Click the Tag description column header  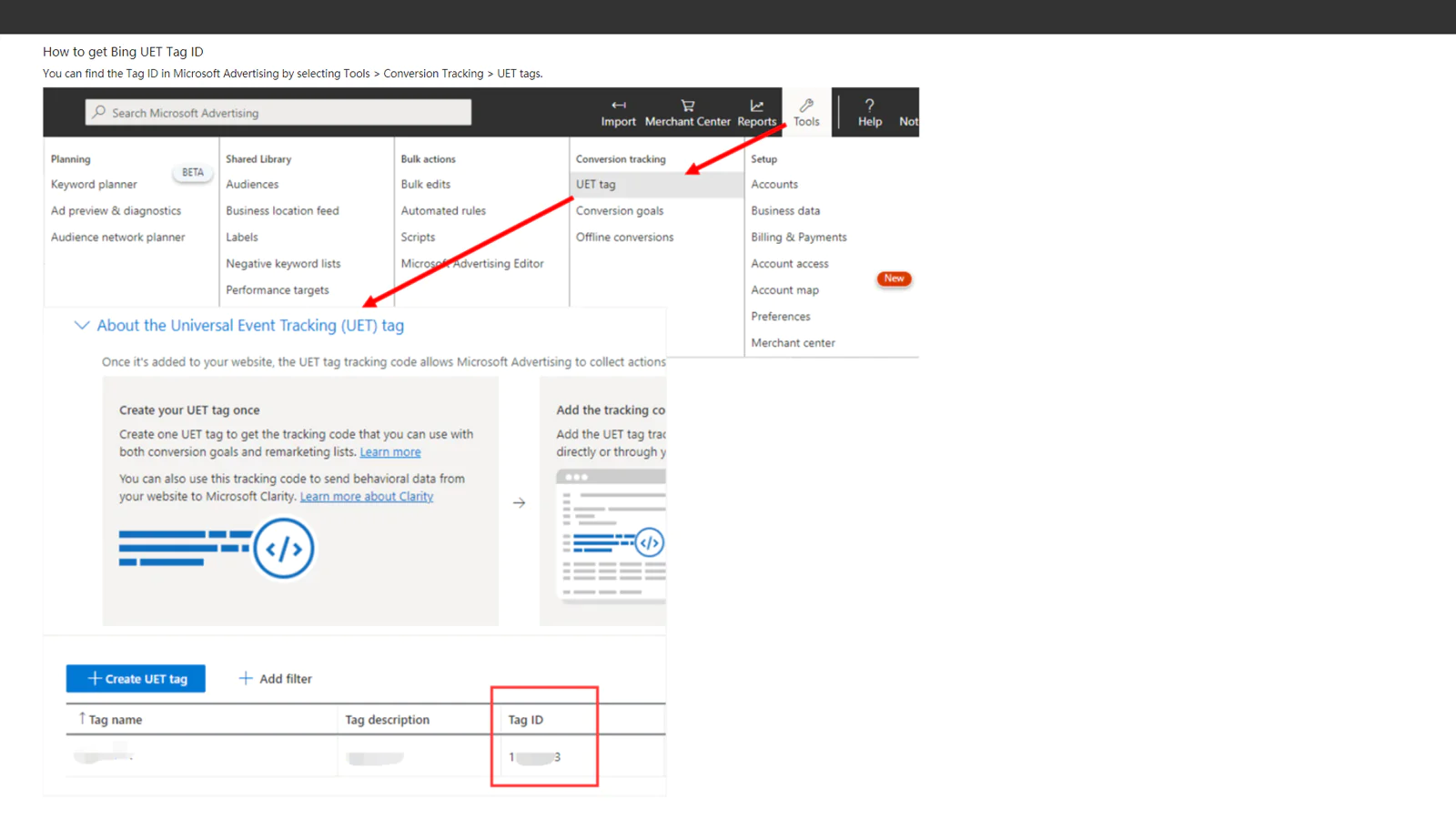[x=387, y=719]
